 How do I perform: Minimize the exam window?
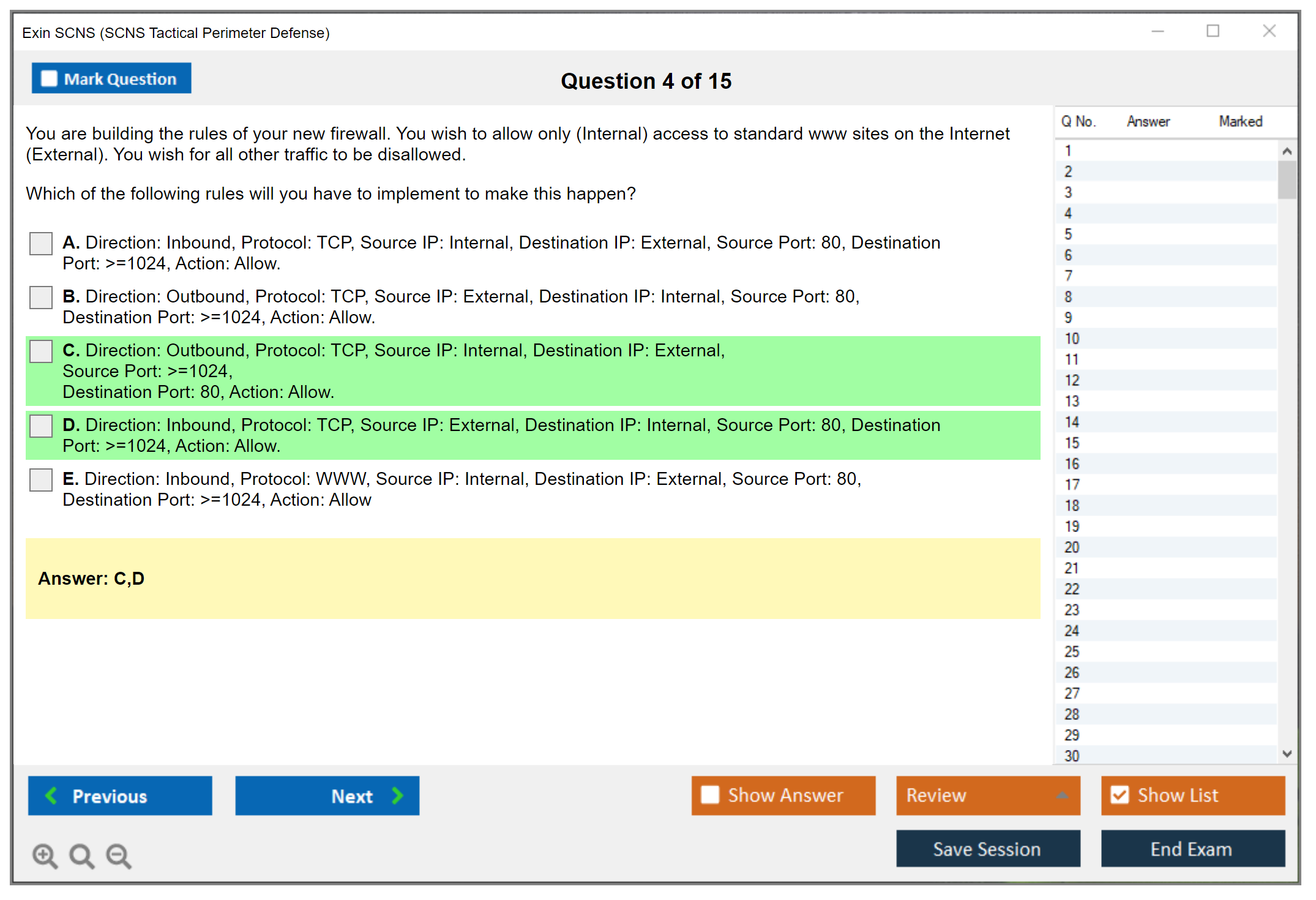1157,31
